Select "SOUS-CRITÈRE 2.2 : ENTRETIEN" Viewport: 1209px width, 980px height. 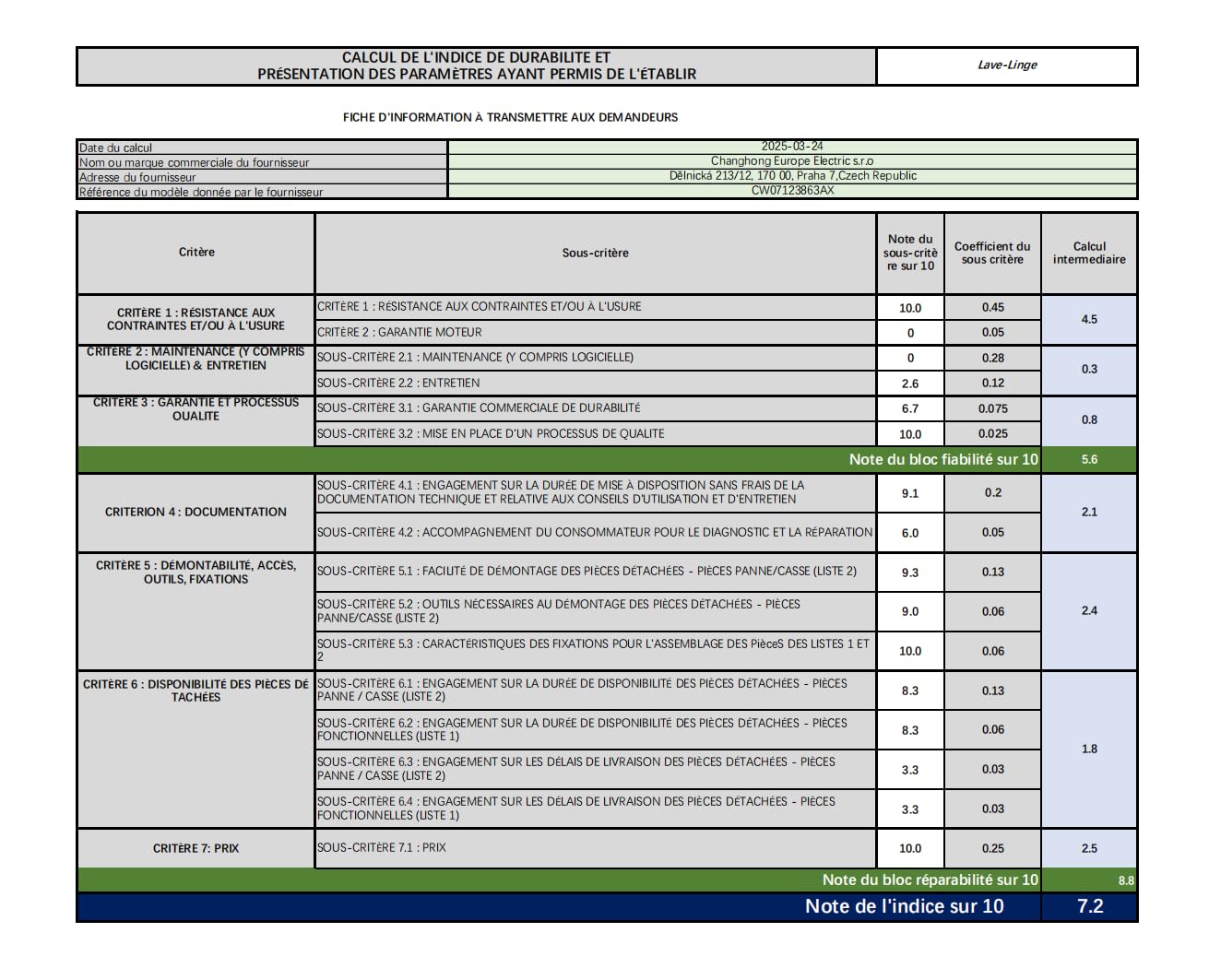click(x=398, y=383)
